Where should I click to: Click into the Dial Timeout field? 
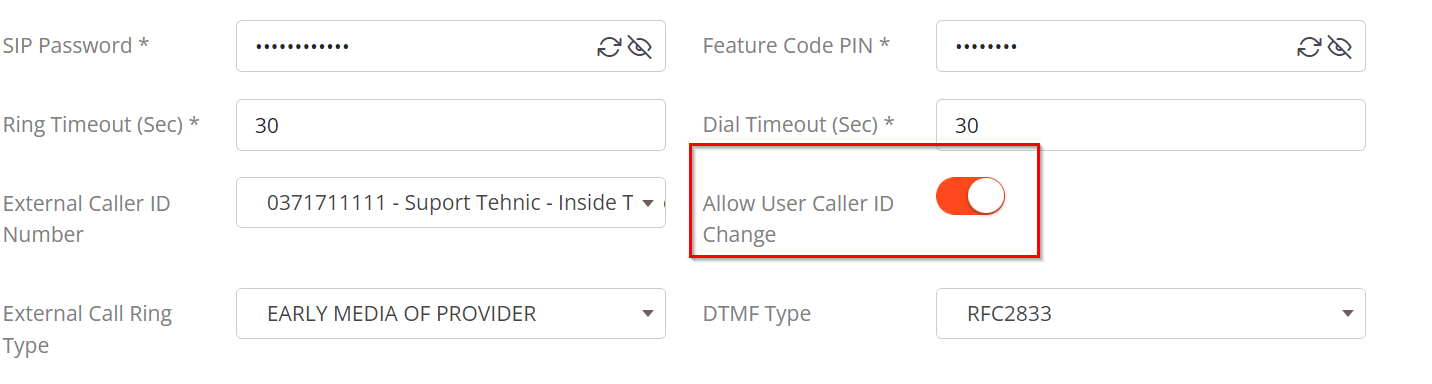1151,125
